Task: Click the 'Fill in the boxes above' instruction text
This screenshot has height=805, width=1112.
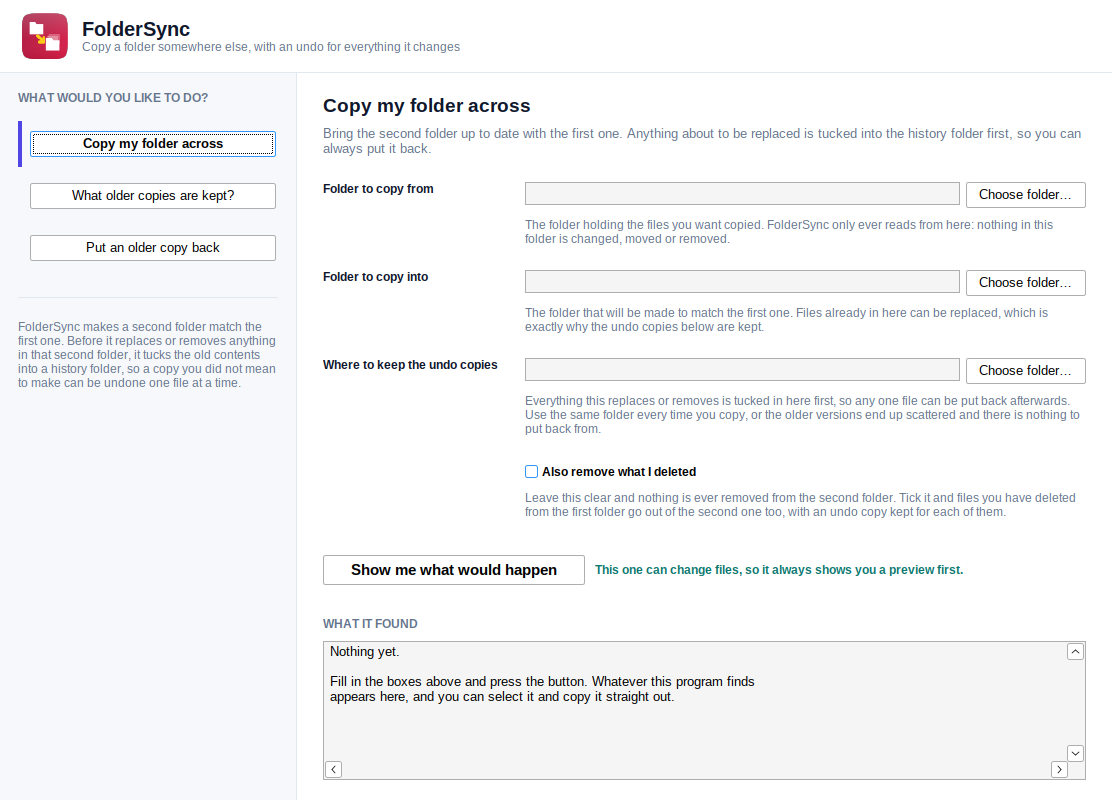Action: [542, 689]
